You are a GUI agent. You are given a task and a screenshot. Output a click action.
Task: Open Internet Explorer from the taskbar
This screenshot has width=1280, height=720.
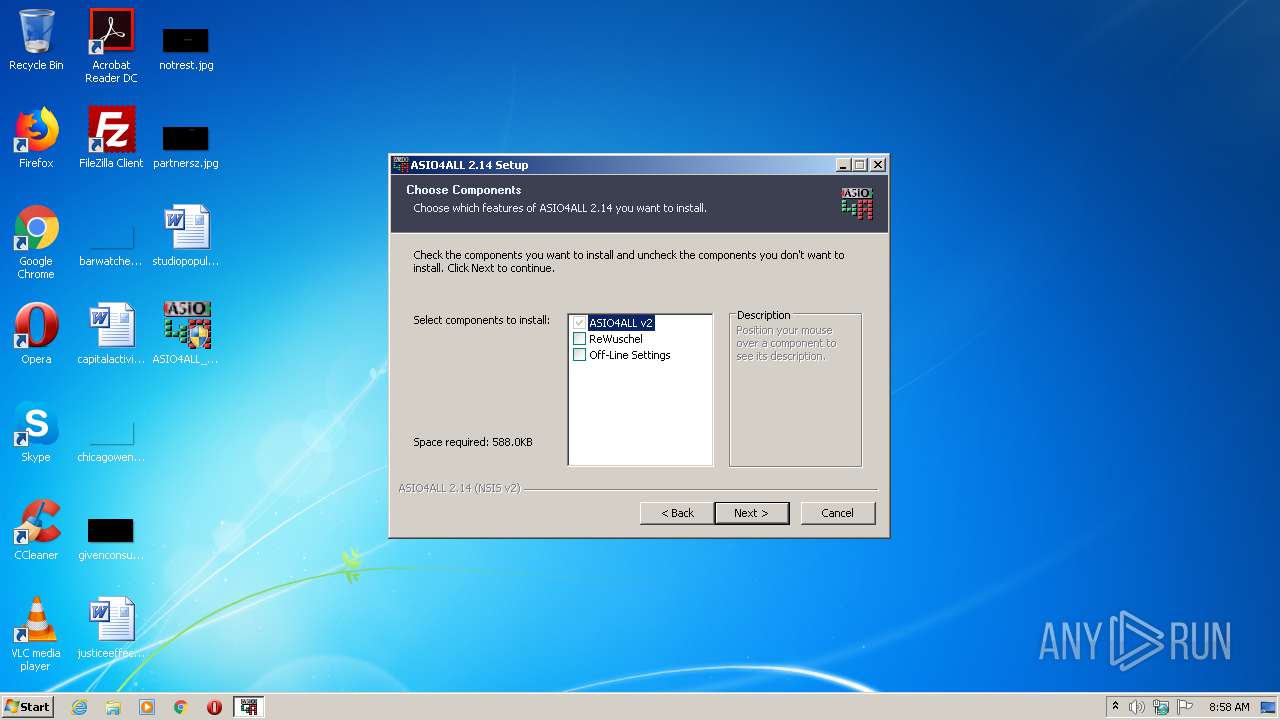[x=80, y=707]
